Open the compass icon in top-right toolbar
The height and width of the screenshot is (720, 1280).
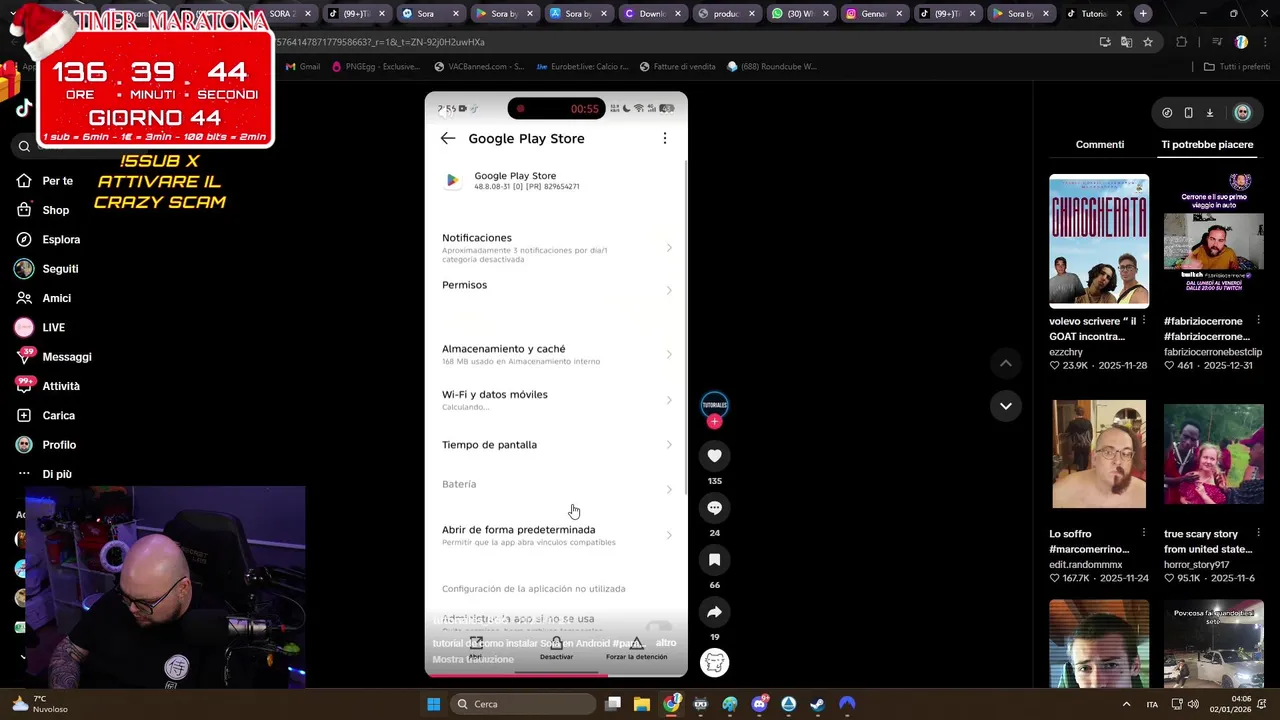pyautogui.click(x=1167, y=113)
